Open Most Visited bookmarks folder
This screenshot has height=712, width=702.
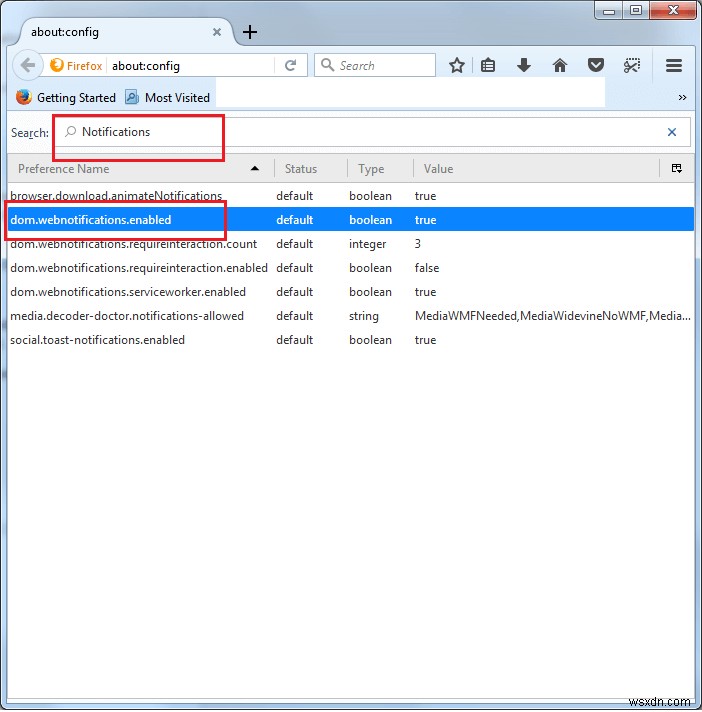click(x=167, y=98)
